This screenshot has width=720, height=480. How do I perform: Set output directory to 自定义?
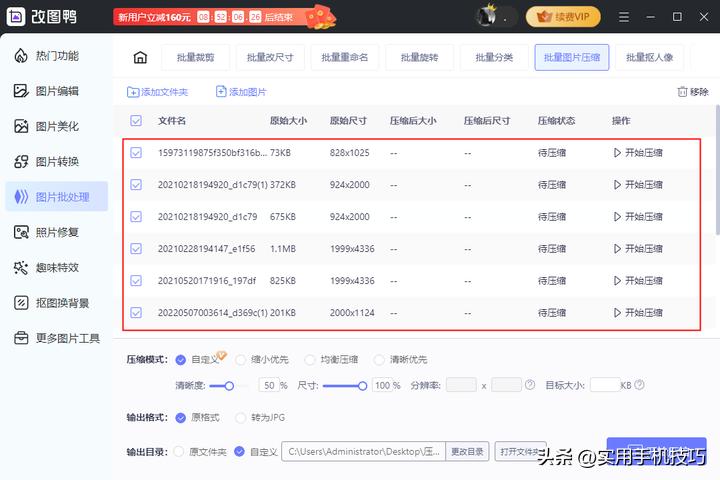coord(239,452)
